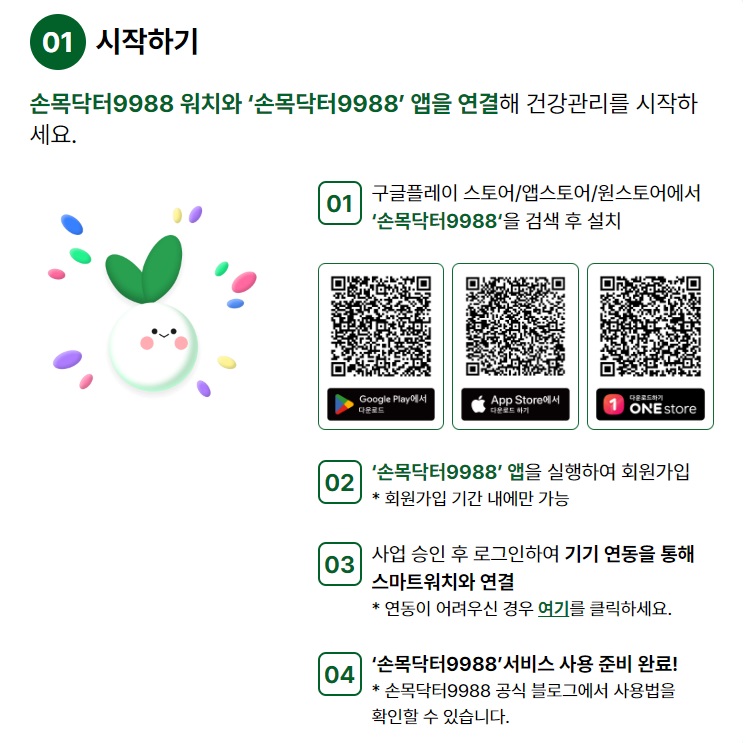Click the App Store download badge

click(515, 404)
